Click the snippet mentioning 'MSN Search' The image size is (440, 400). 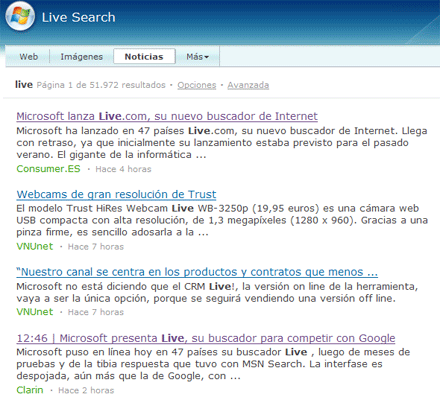point(213,364)
